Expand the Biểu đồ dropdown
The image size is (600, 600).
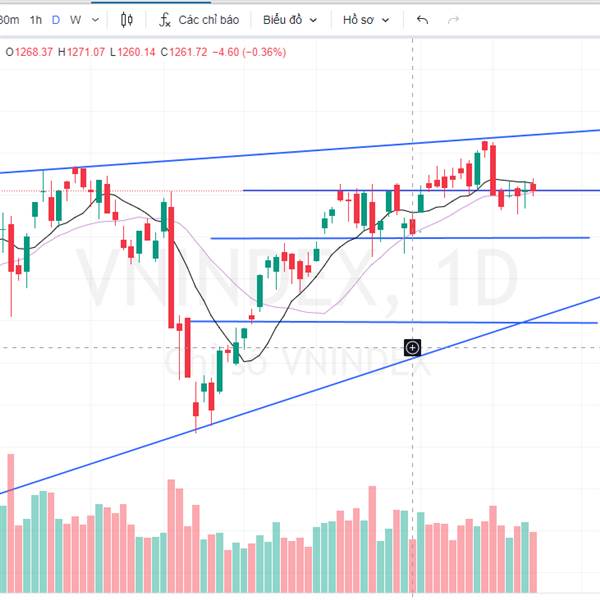(x=290, y=19)
